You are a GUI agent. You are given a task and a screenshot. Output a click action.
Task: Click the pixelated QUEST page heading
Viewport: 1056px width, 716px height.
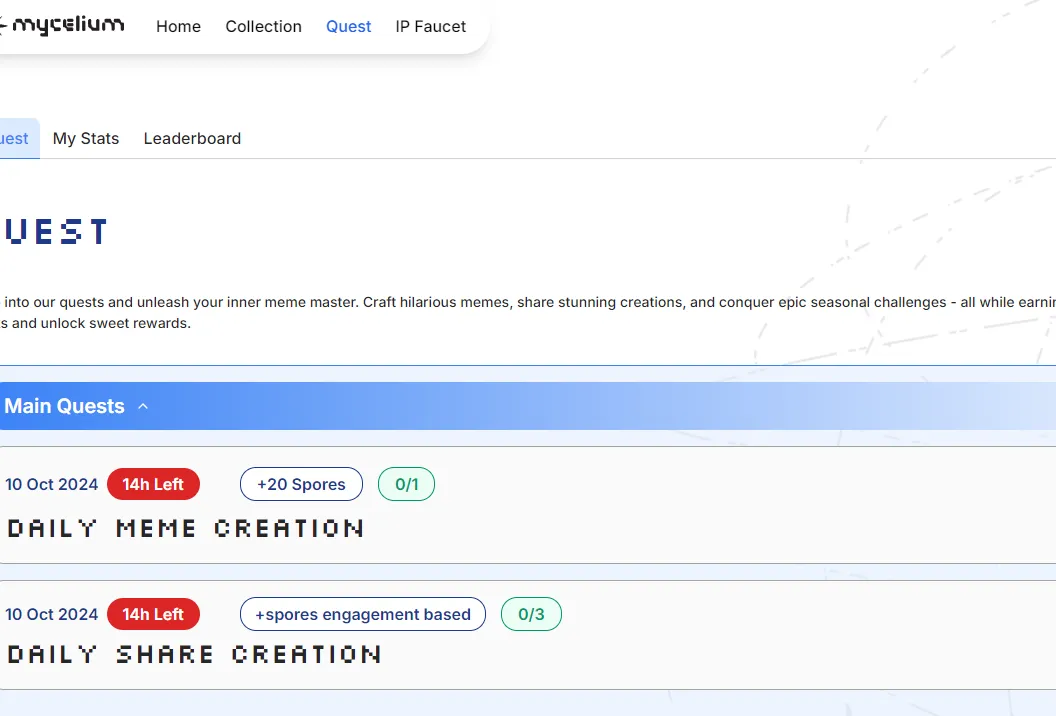point(56,232)
